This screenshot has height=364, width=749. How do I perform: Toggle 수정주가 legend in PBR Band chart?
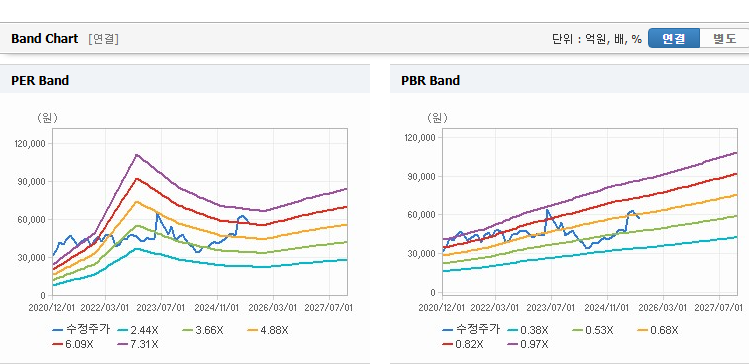coord(471,330)
